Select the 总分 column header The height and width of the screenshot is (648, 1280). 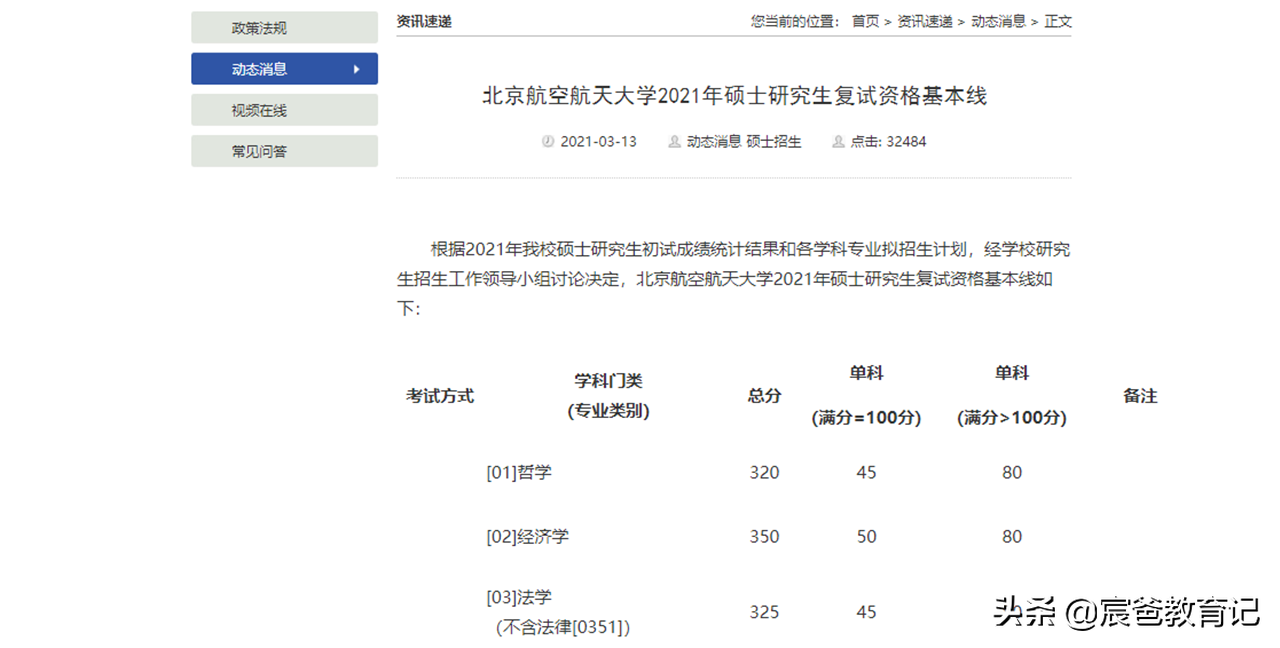763,396
